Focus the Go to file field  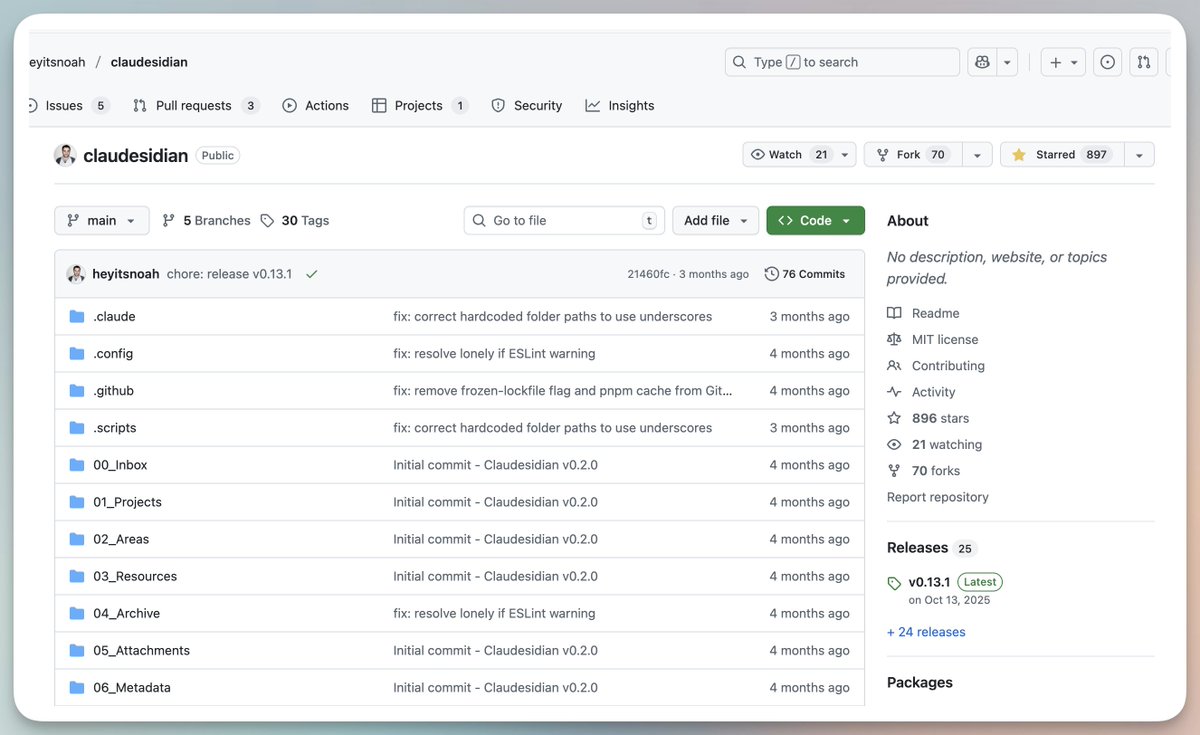coord(565,220)
